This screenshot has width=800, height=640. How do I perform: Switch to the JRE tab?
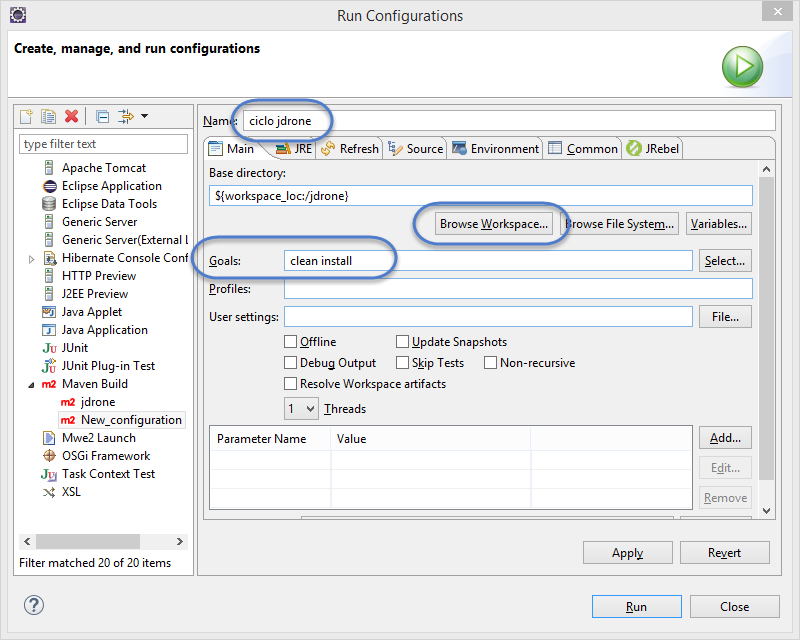294,149
